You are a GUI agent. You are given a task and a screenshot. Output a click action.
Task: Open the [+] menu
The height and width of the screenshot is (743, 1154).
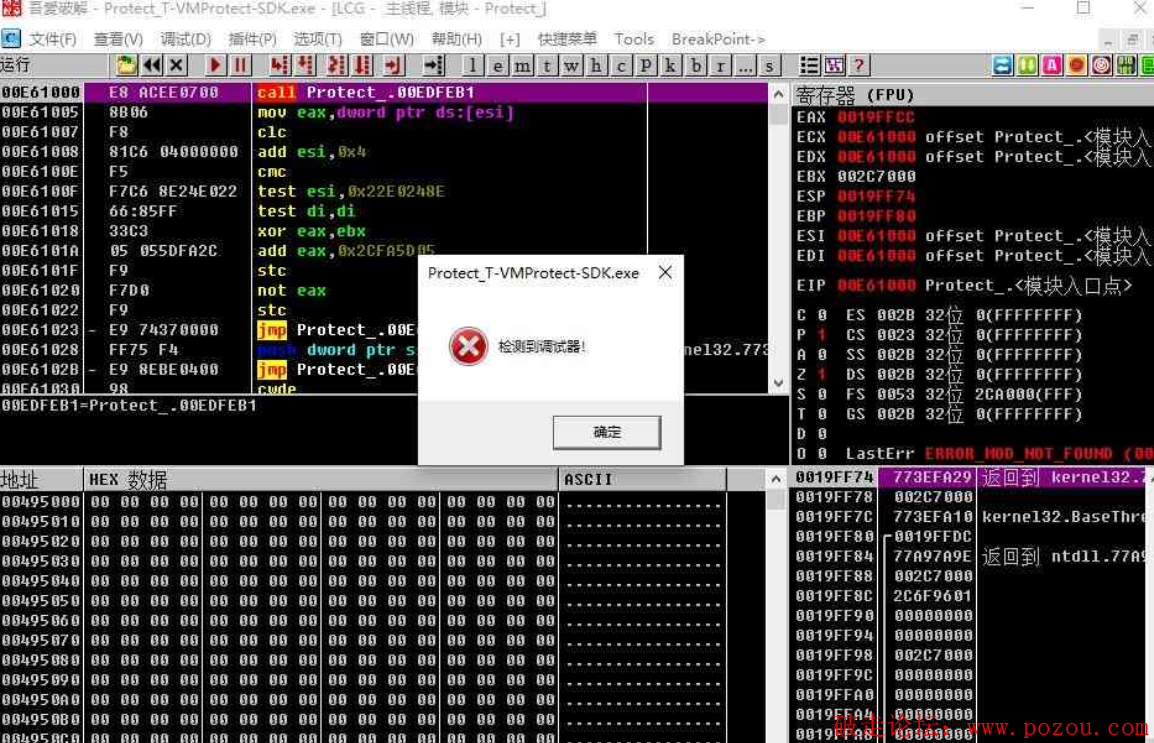(509, 39)
